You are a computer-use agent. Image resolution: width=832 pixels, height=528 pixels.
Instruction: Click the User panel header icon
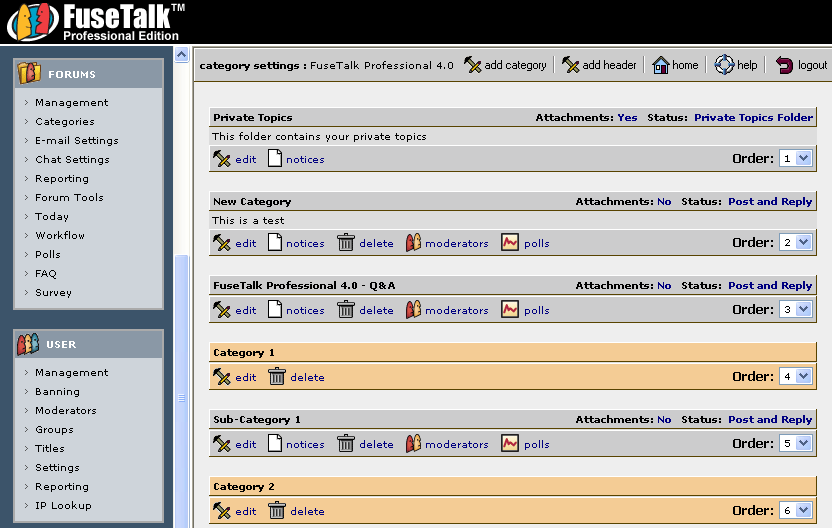pyautogui.click(x=28, y=344)
